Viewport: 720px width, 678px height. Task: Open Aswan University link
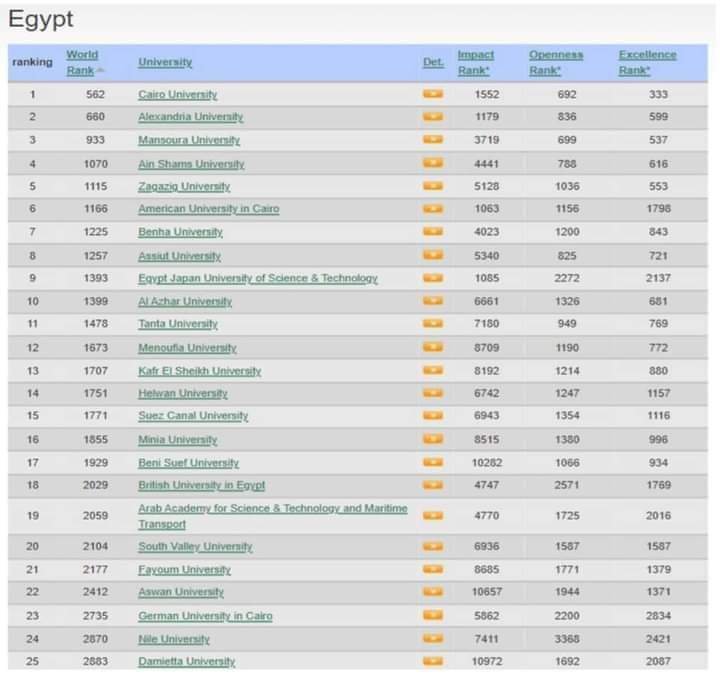[181, 592]
